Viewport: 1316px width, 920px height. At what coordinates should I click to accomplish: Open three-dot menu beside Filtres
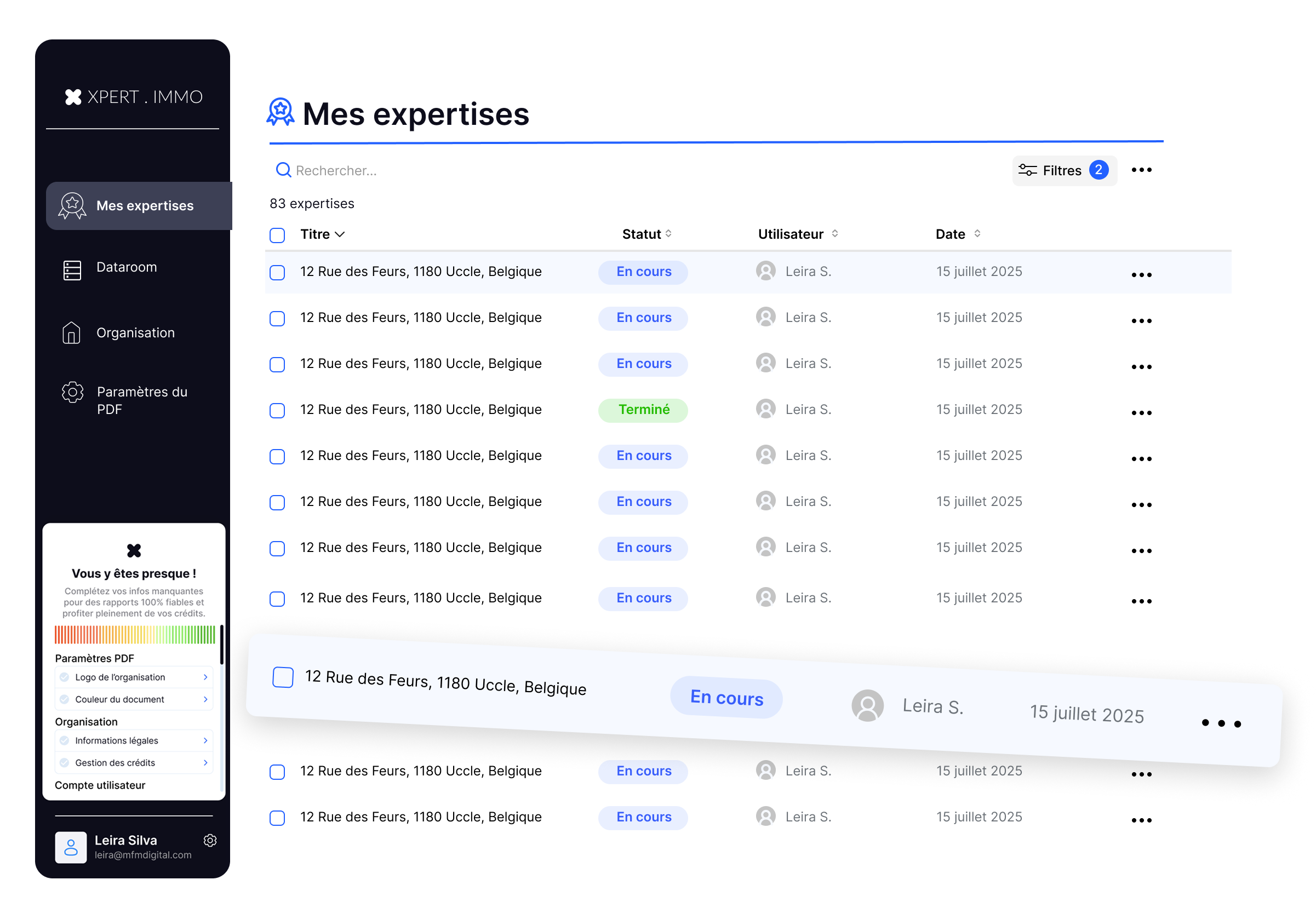pos(1141,170)
